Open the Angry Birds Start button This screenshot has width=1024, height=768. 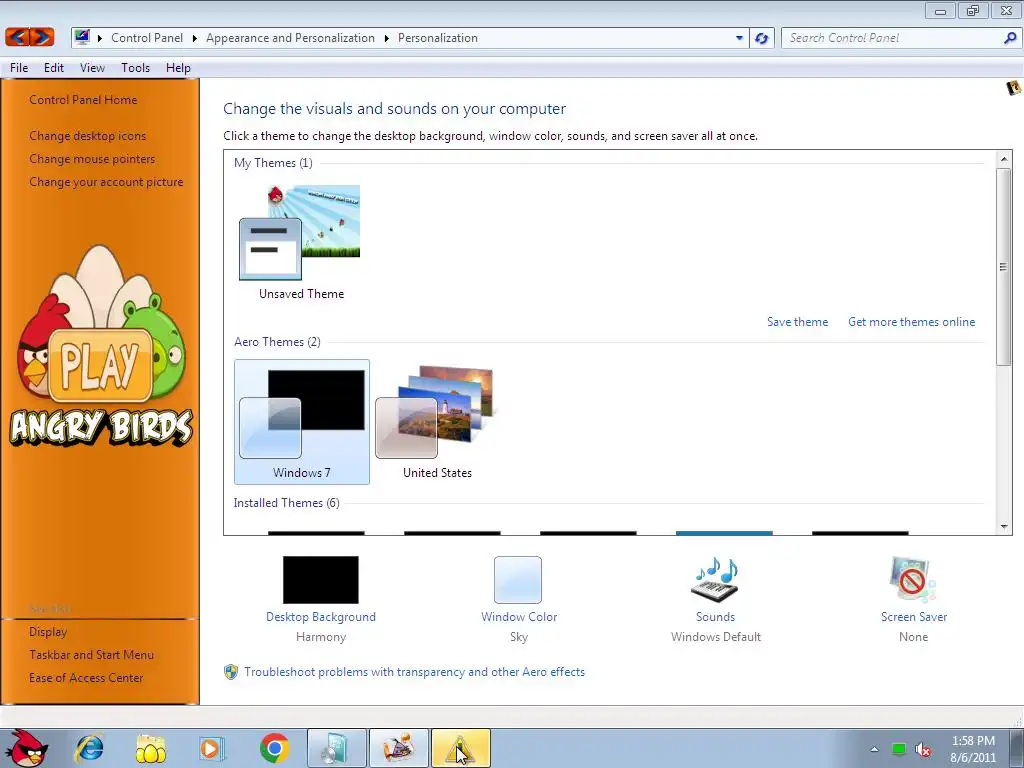click(x=25, y=748)
